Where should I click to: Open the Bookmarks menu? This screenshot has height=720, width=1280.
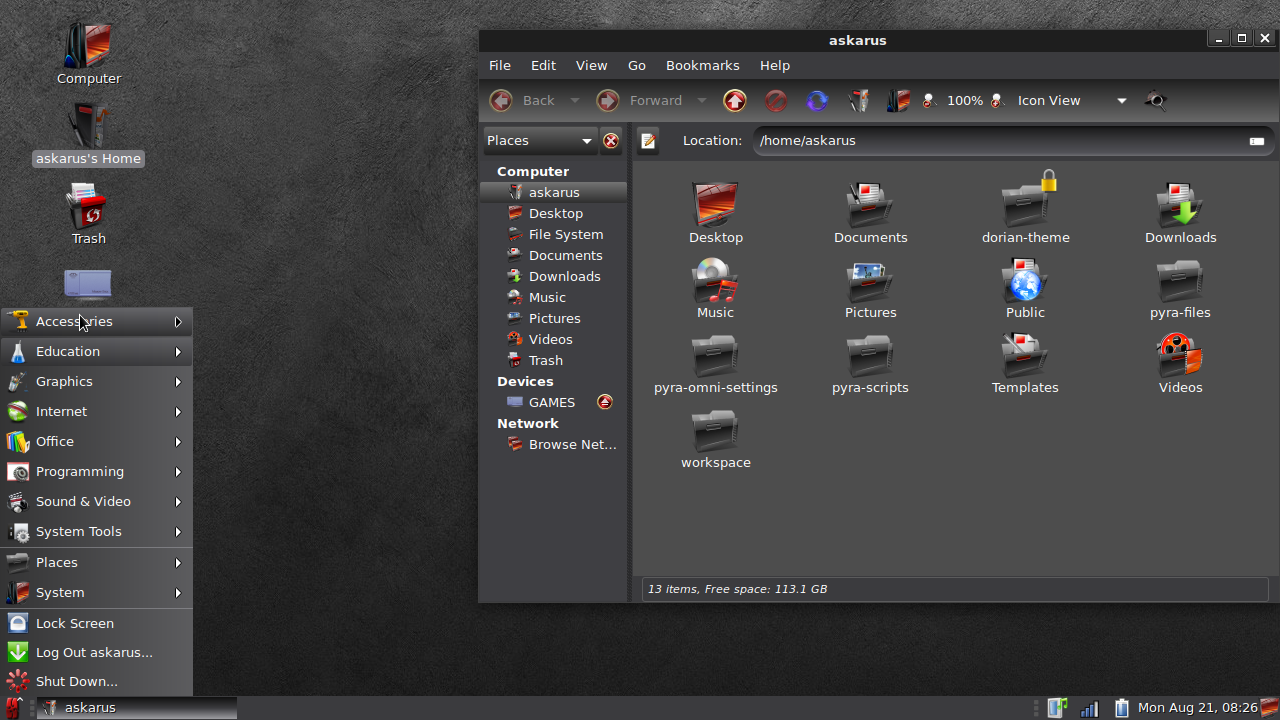pyautogui.click(x=702, y=66)
